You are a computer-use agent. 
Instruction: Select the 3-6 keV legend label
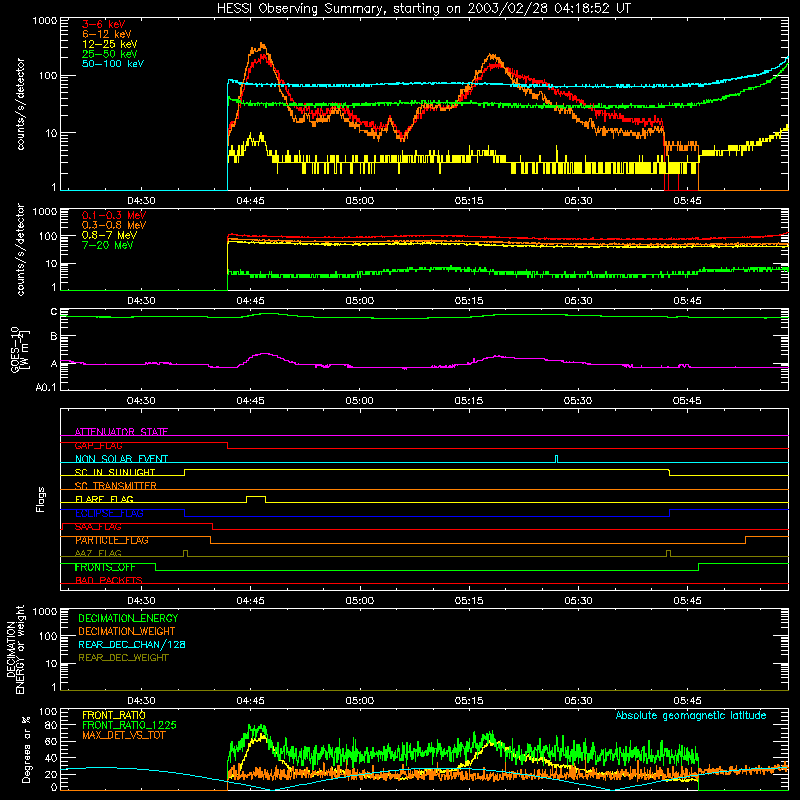[x=104, y=24]
